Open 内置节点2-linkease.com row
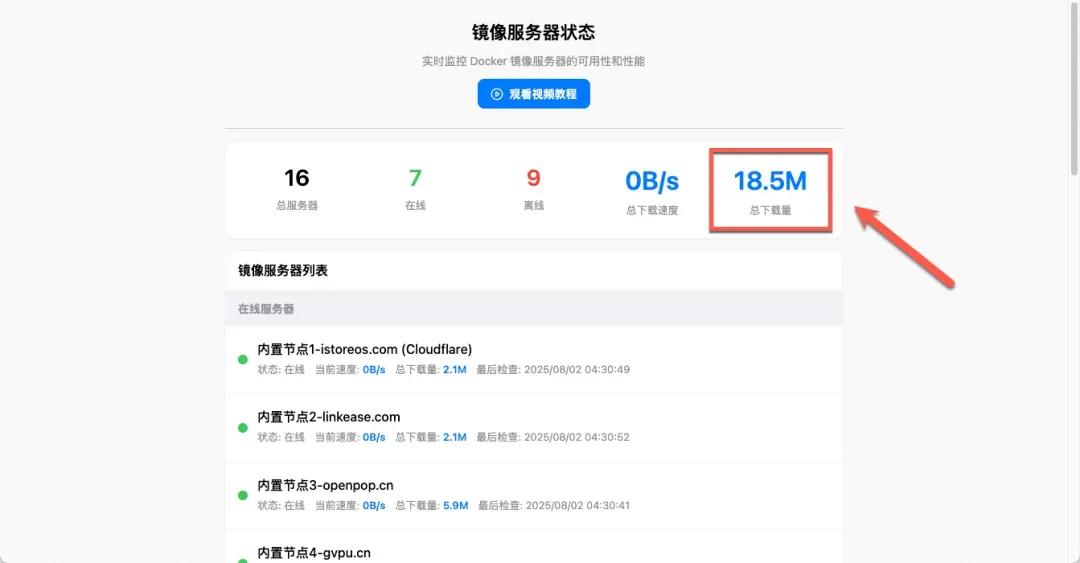Screen dimensions: 1080x563 point(534,427)
